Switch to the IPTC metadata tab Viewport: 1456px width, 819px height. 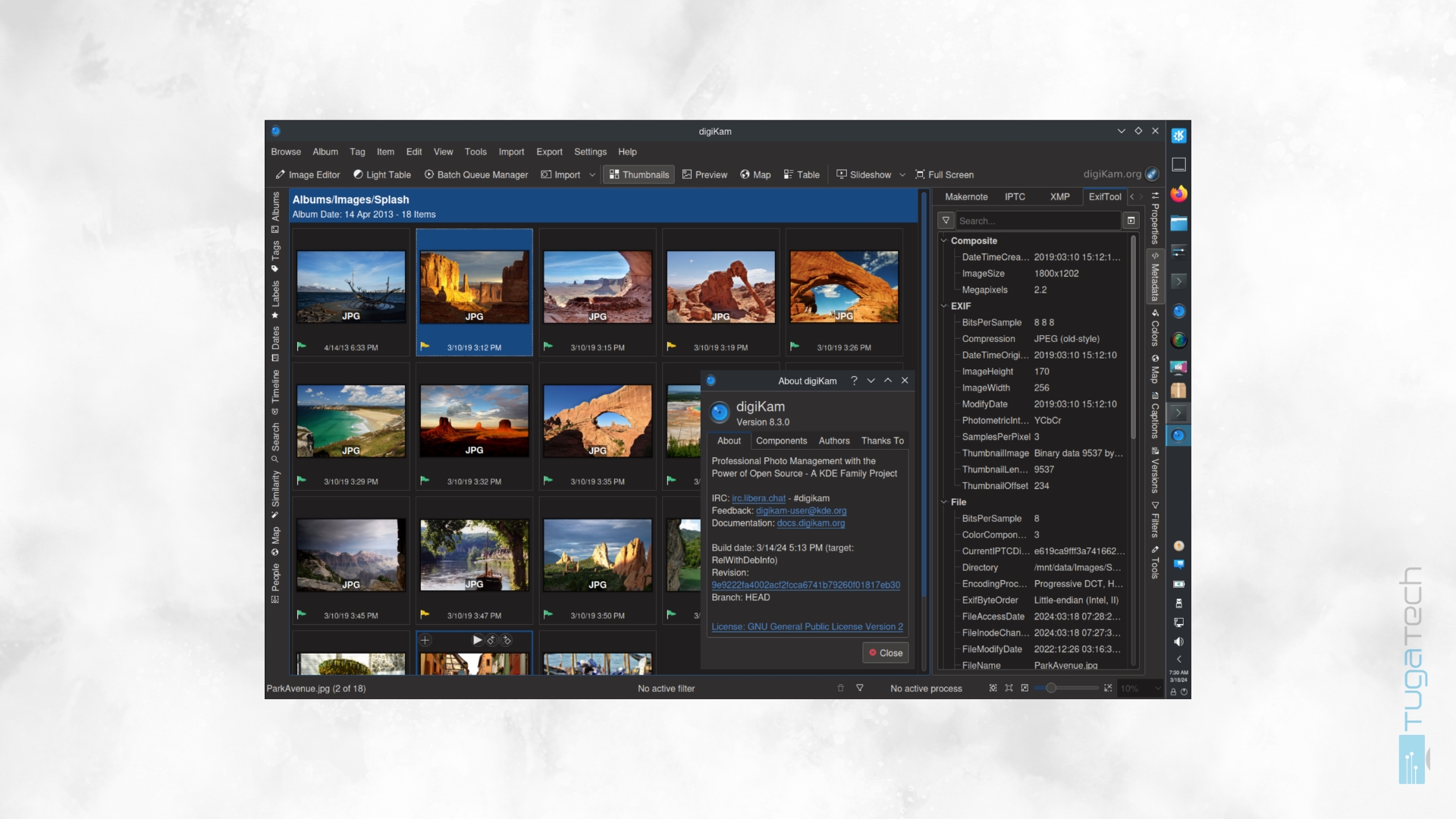coord(1015,196)
